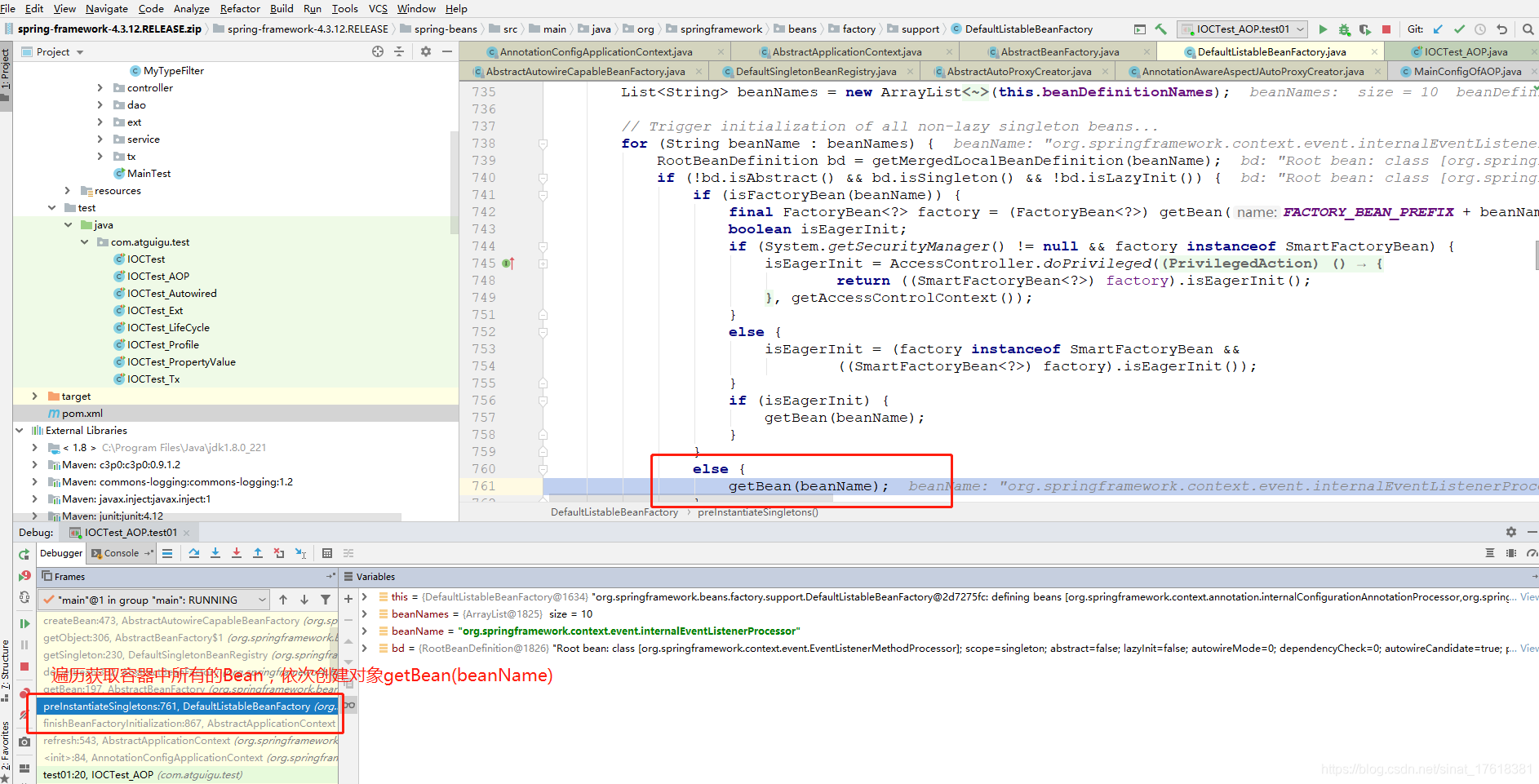The image size is (1539, 784).
Task: Open the Refactor menu
Action: click(240, 9)
